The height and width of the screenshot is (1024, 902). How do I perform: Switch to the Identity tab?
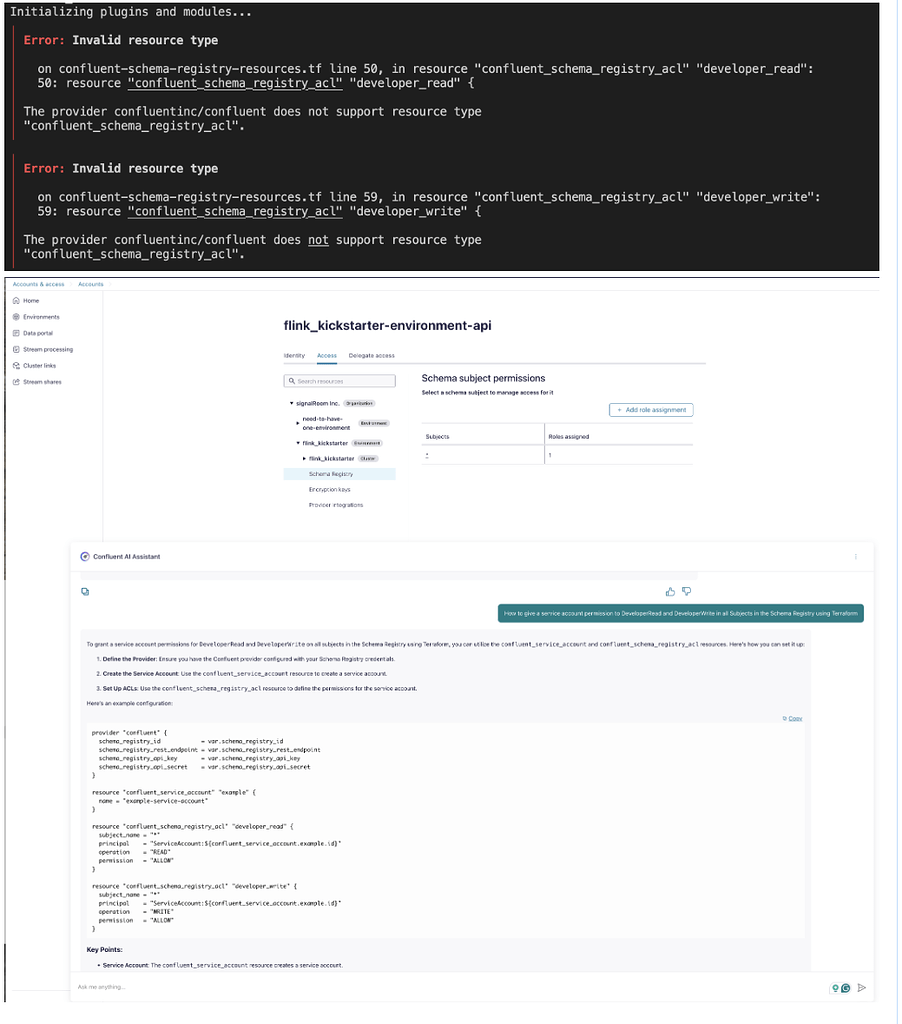[293, 355]
